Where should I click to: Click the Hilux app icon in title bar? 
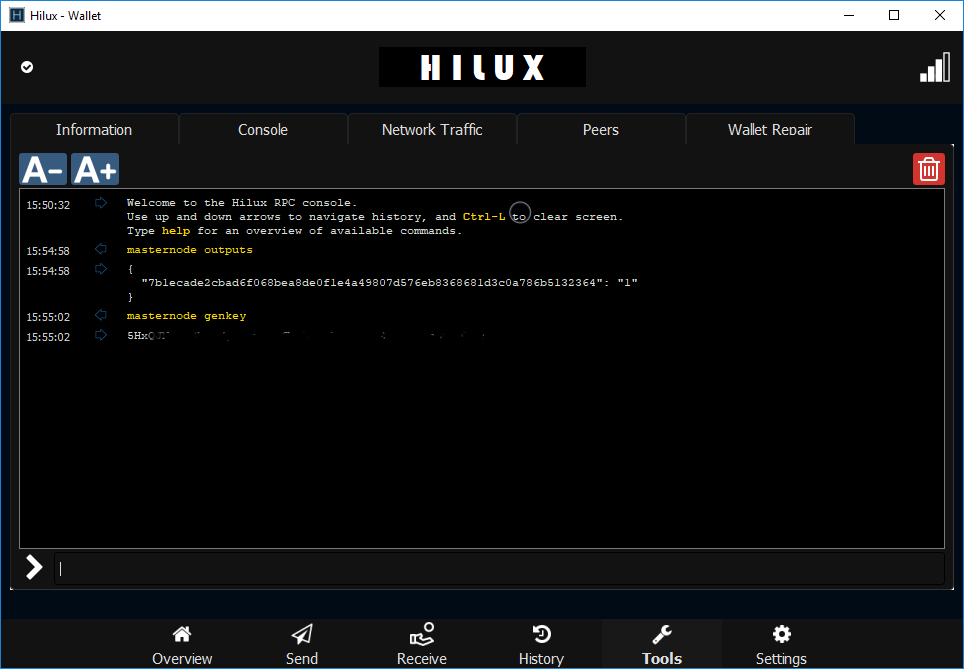(17, 15)
